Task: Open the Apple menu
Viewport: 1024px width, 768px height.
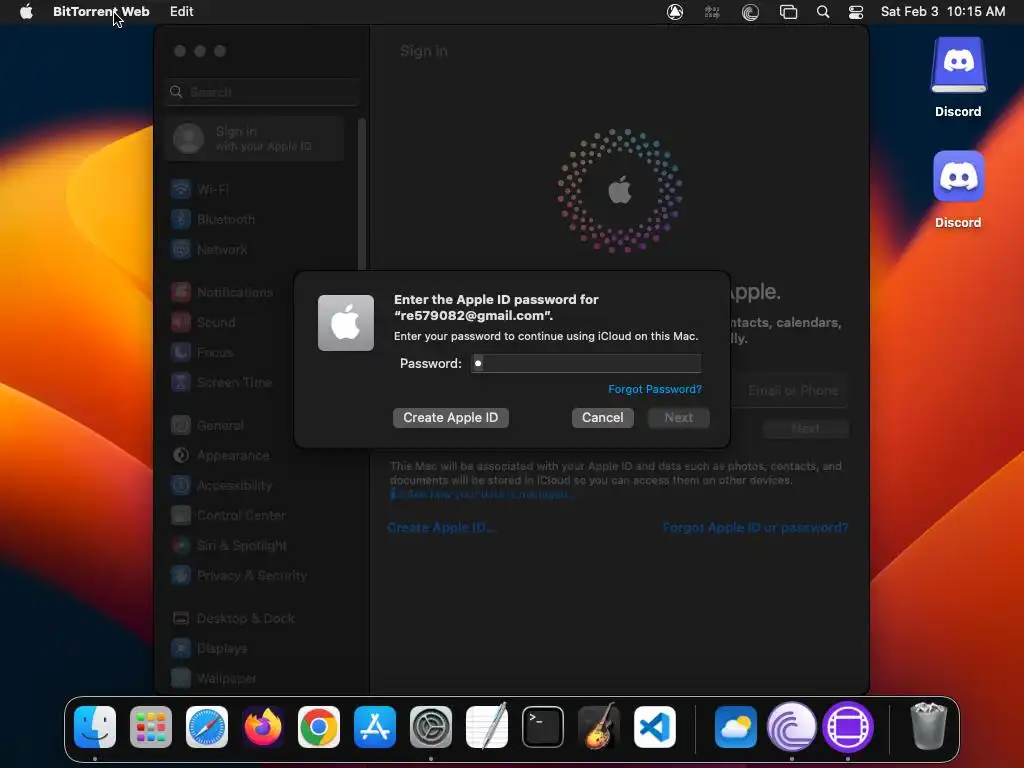Action: [x=26, y=12]
